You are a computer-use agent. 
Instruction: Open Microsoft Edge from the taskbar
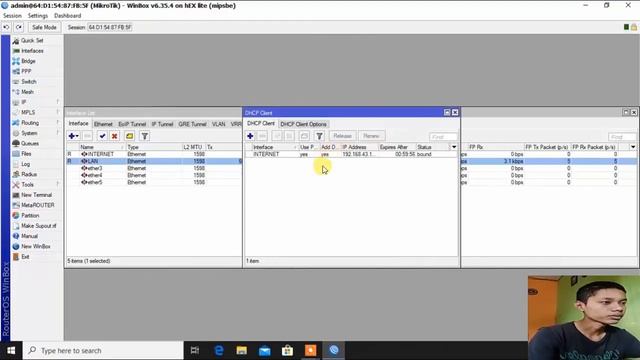point(219,351)
